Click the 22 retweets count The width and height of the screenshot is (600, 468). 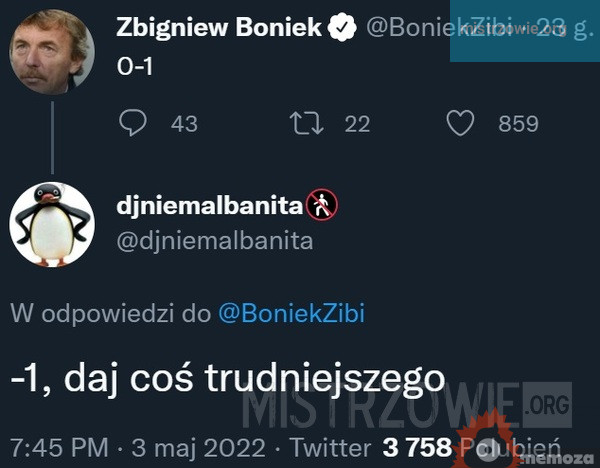pos(357,123)
